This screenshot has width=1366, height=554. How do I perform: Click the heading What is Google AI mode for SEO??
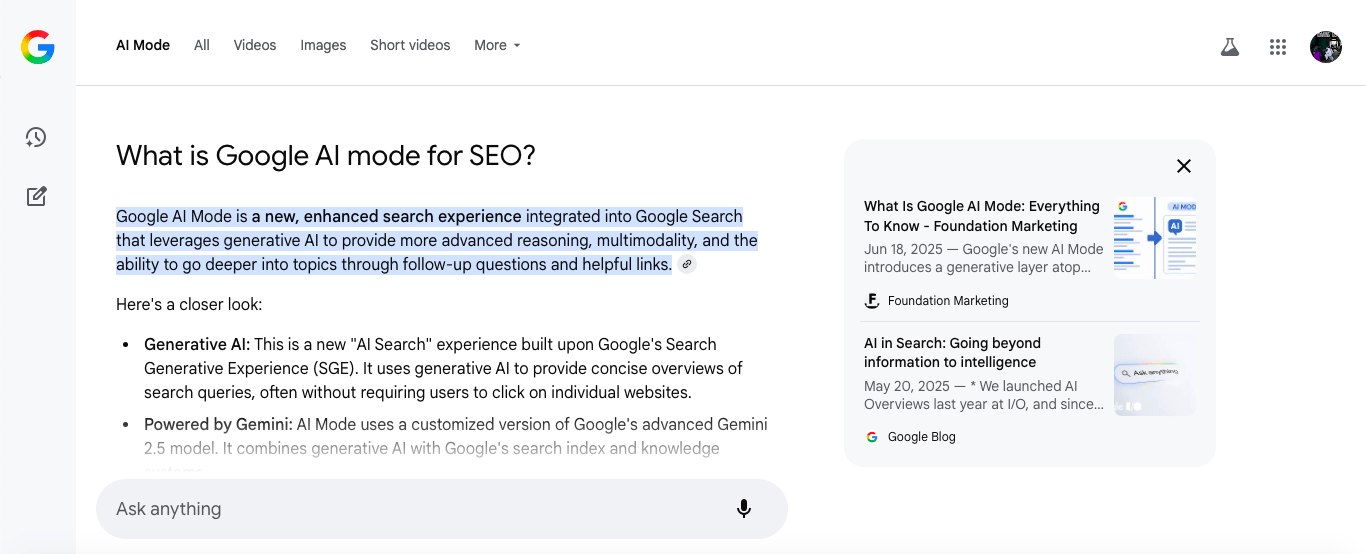pyautogui.click(x=326, y=156)
